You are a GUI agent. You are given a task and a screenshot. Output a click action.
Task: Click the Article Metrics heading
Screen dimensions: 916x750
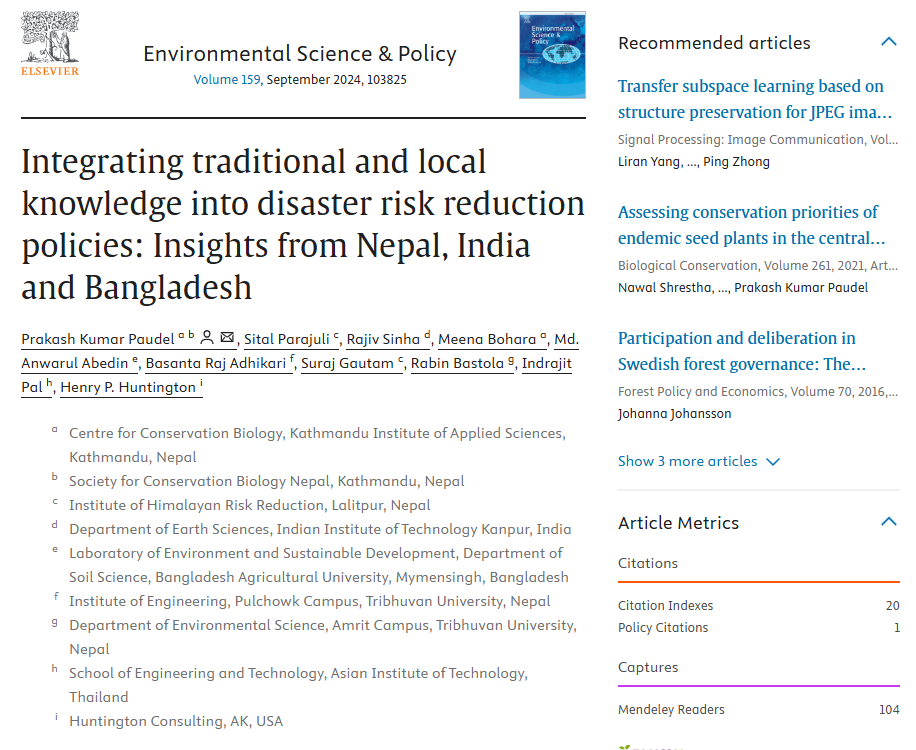pyautogui.click(x=678, y=523)
